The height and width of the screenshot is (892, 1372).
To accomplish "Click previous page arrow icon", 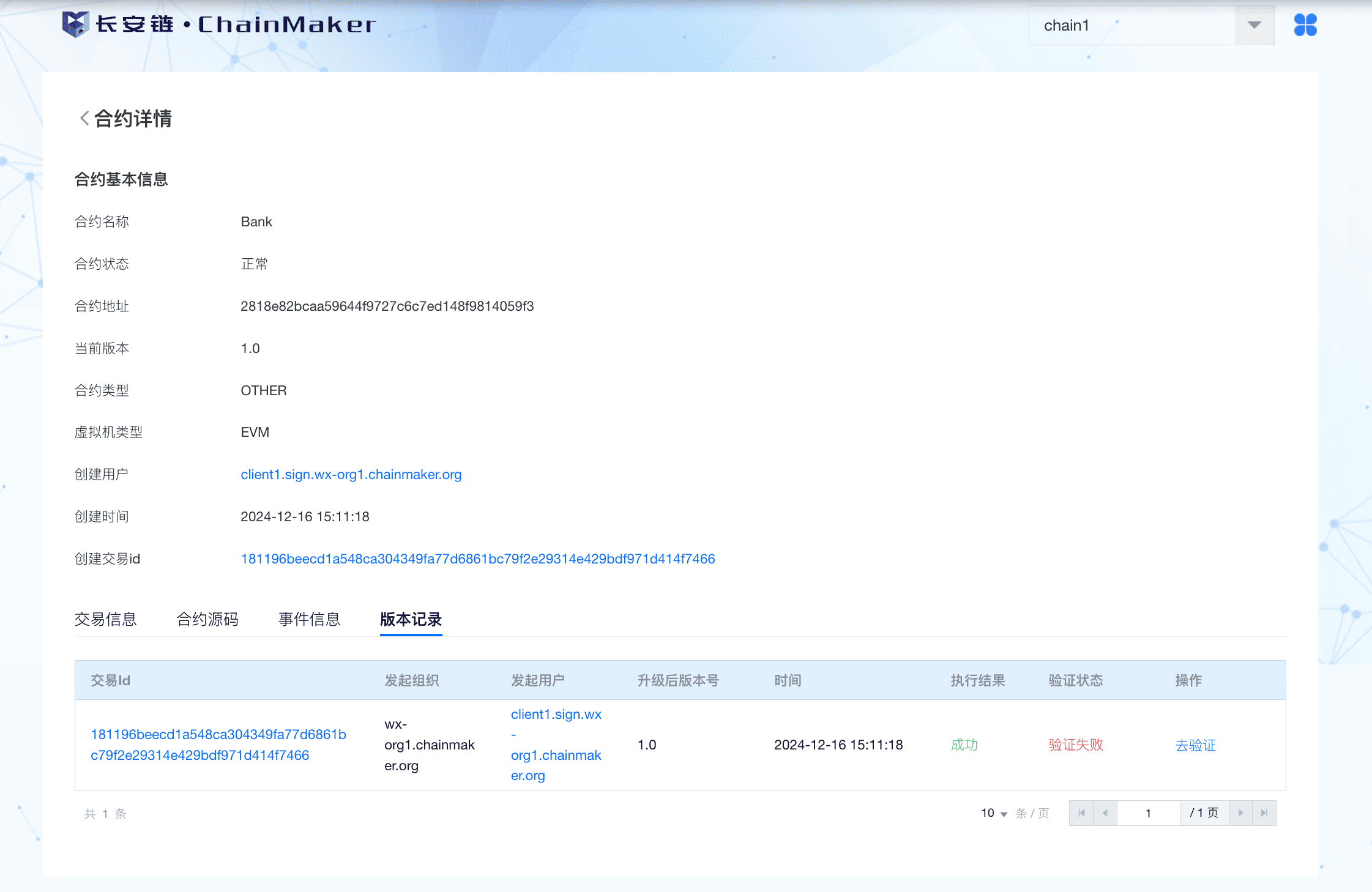I will (1105, 813).
